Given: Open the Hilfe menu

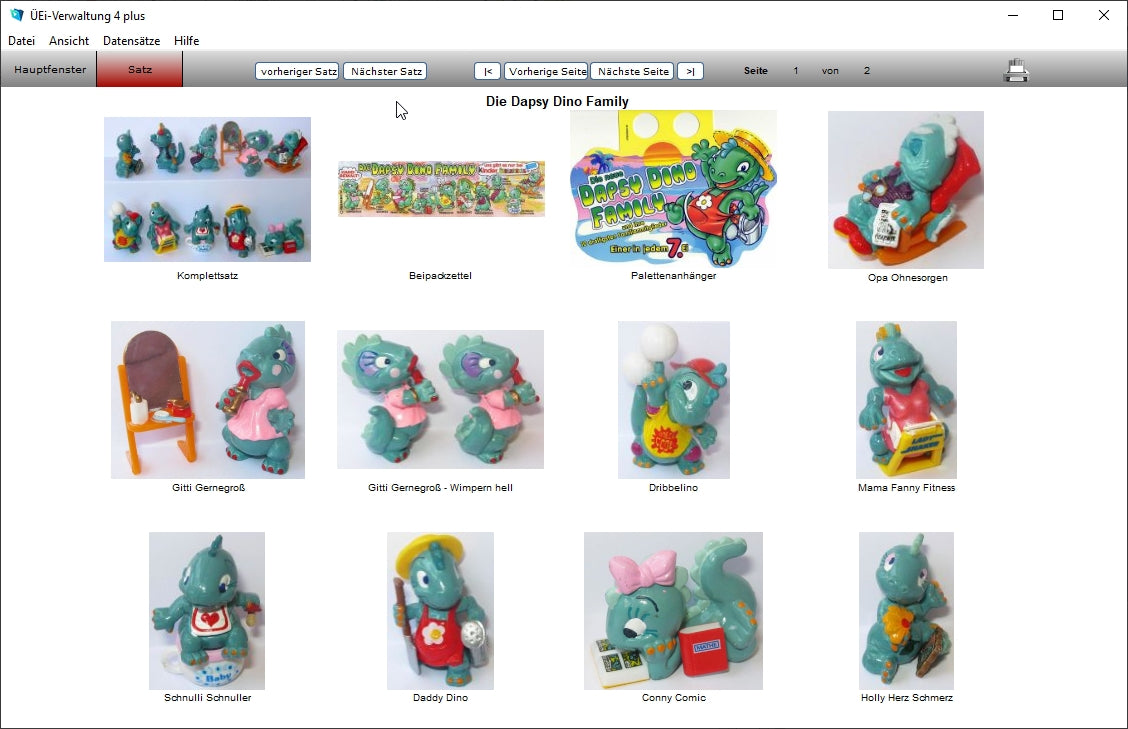Looking at the screenshot, I should click(186, 41).
